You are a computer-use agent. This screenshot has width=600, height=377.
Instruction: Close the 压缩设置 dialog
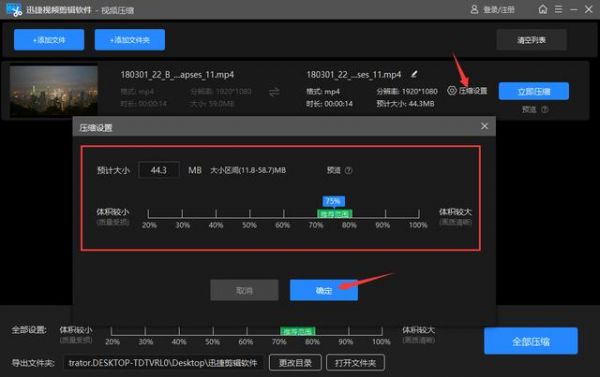pos(484,126)
